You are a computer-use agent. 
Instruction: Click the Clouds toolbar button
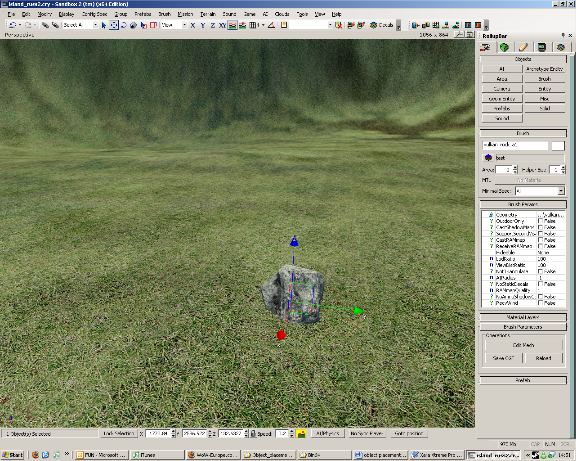(382, 25)
